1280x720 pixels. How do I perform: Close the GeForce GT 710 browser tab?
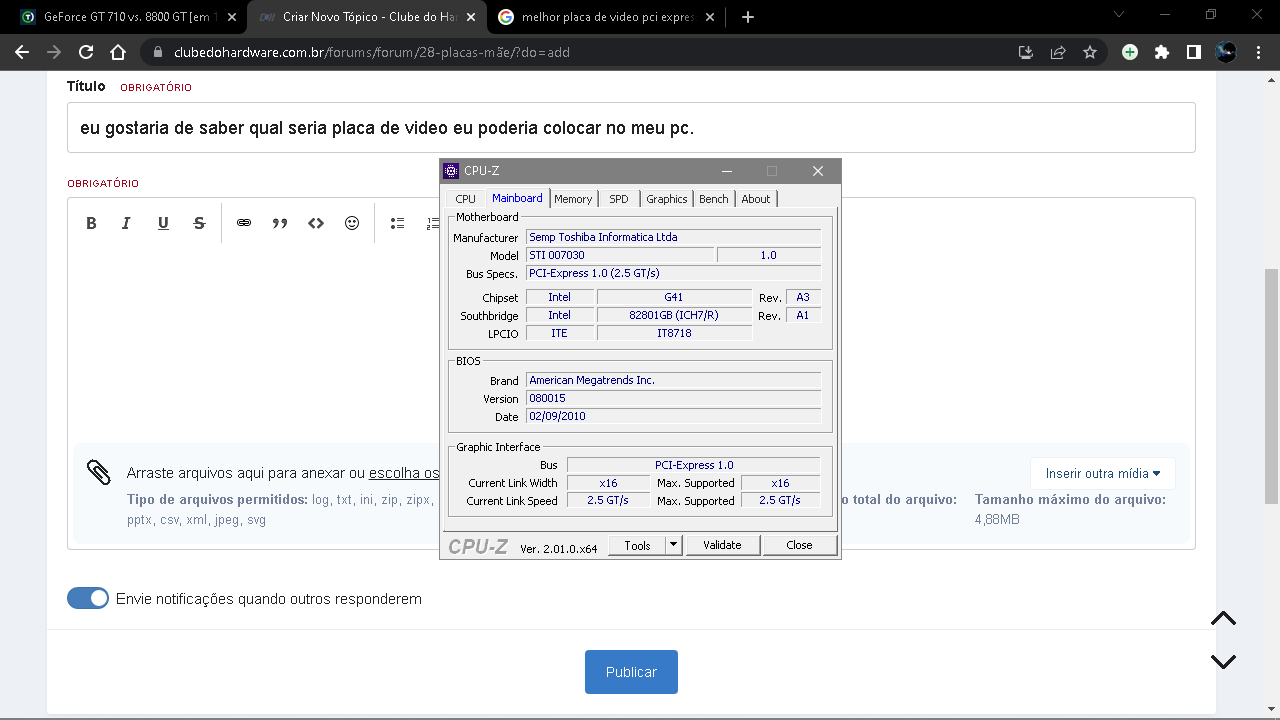coord(232,17)
